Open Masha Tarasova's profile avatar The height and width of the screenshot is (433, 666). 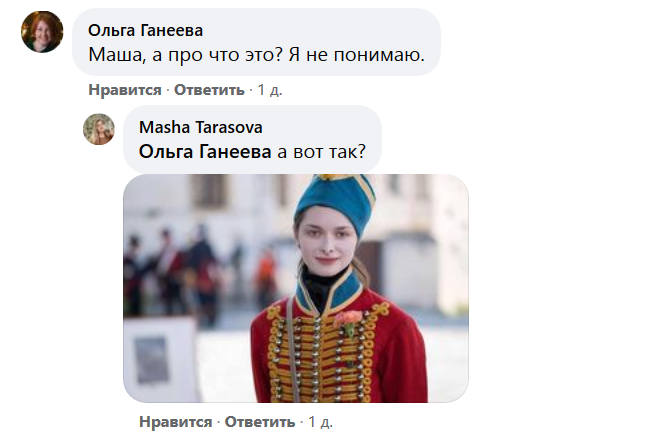coord(99,129)
